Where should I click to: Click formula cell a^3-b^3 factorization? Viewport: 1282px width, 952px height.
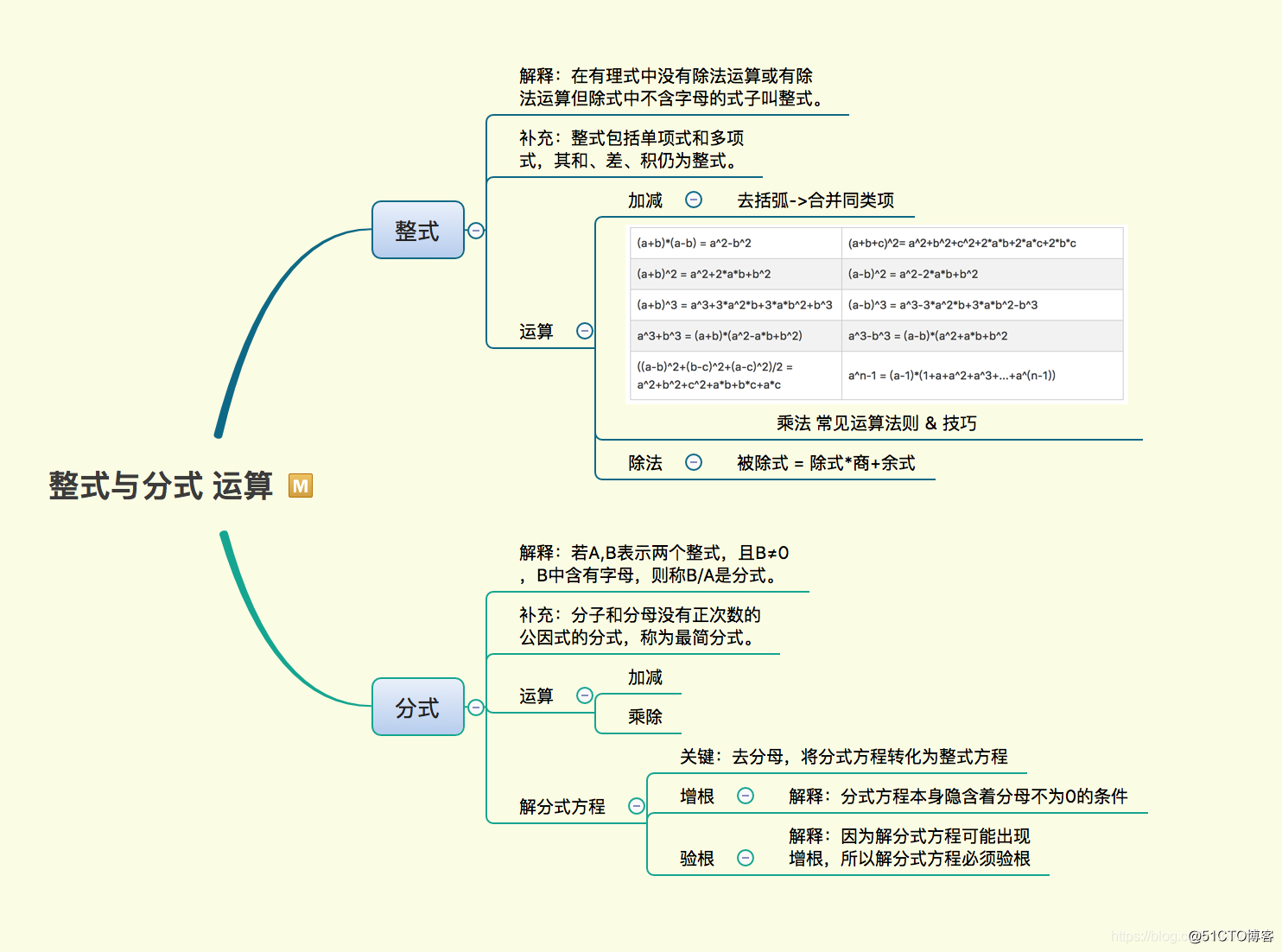point(982,336)
